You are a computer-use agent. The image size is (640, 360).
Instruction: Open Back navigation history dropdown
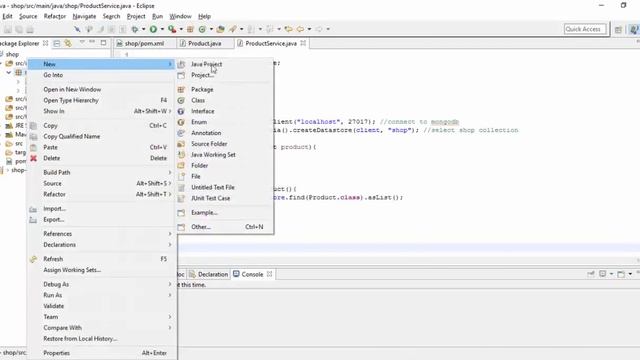pyautogui.click(x=309, y=29)
